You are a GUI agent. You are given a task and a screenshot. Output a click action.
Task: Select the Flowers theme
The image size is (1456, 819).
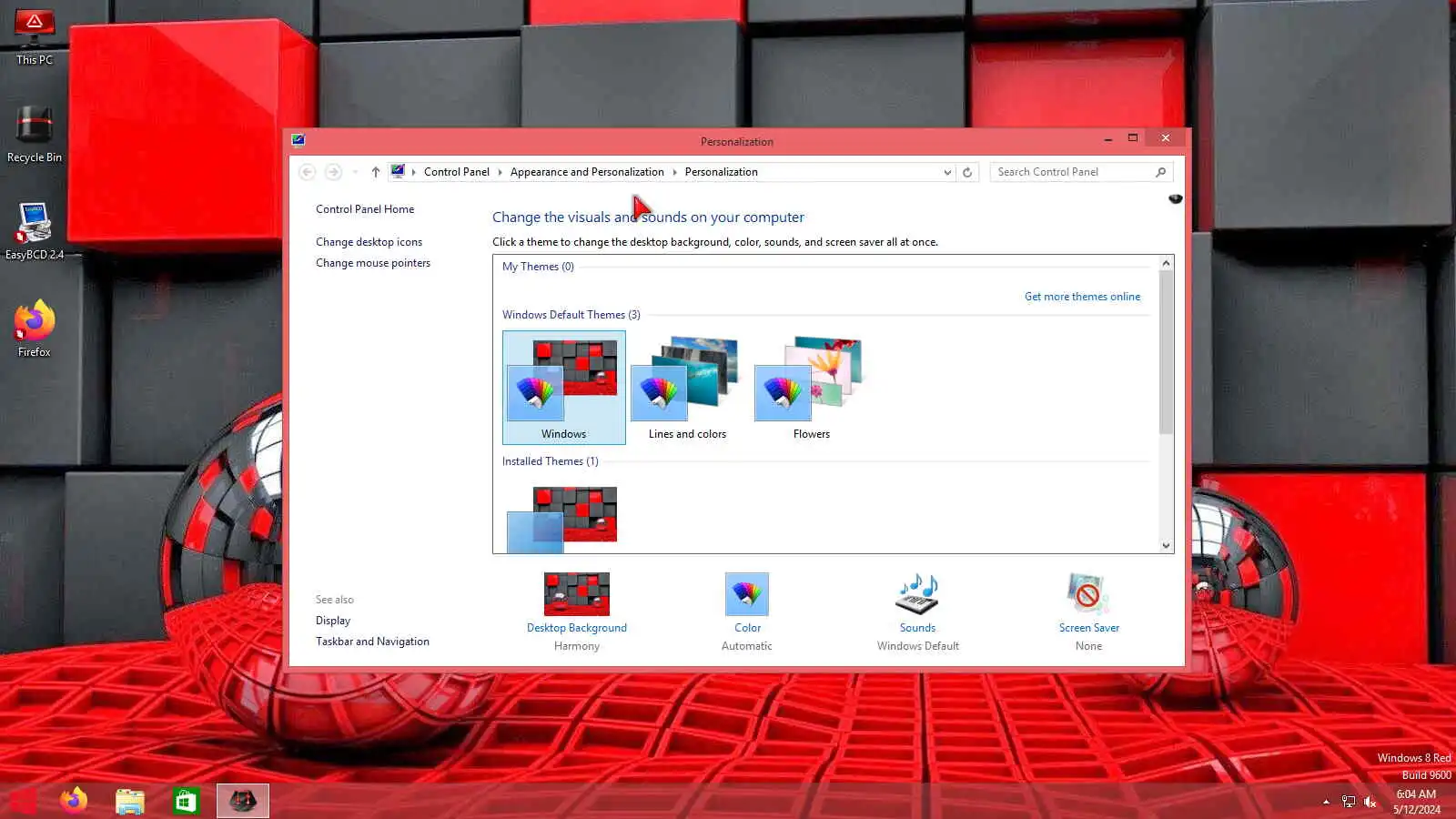811,388
